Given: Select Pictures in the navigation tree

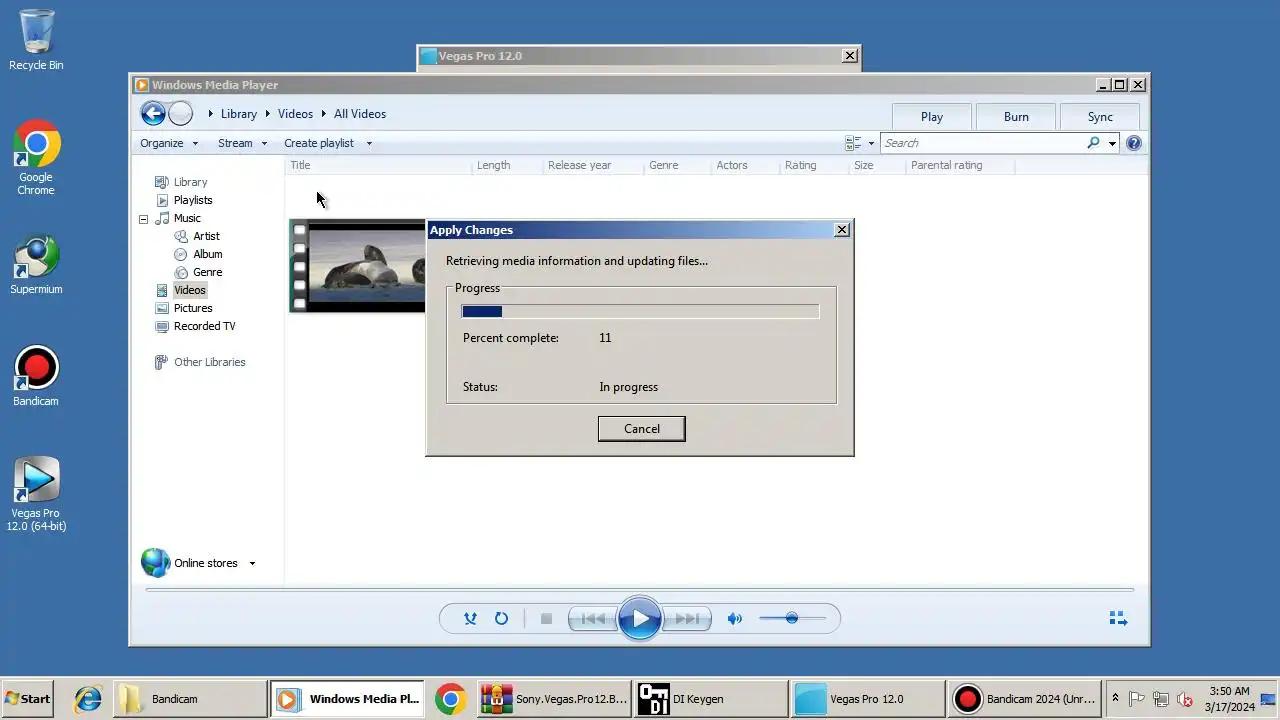Looking at the screenshot, I should point(193,308).
